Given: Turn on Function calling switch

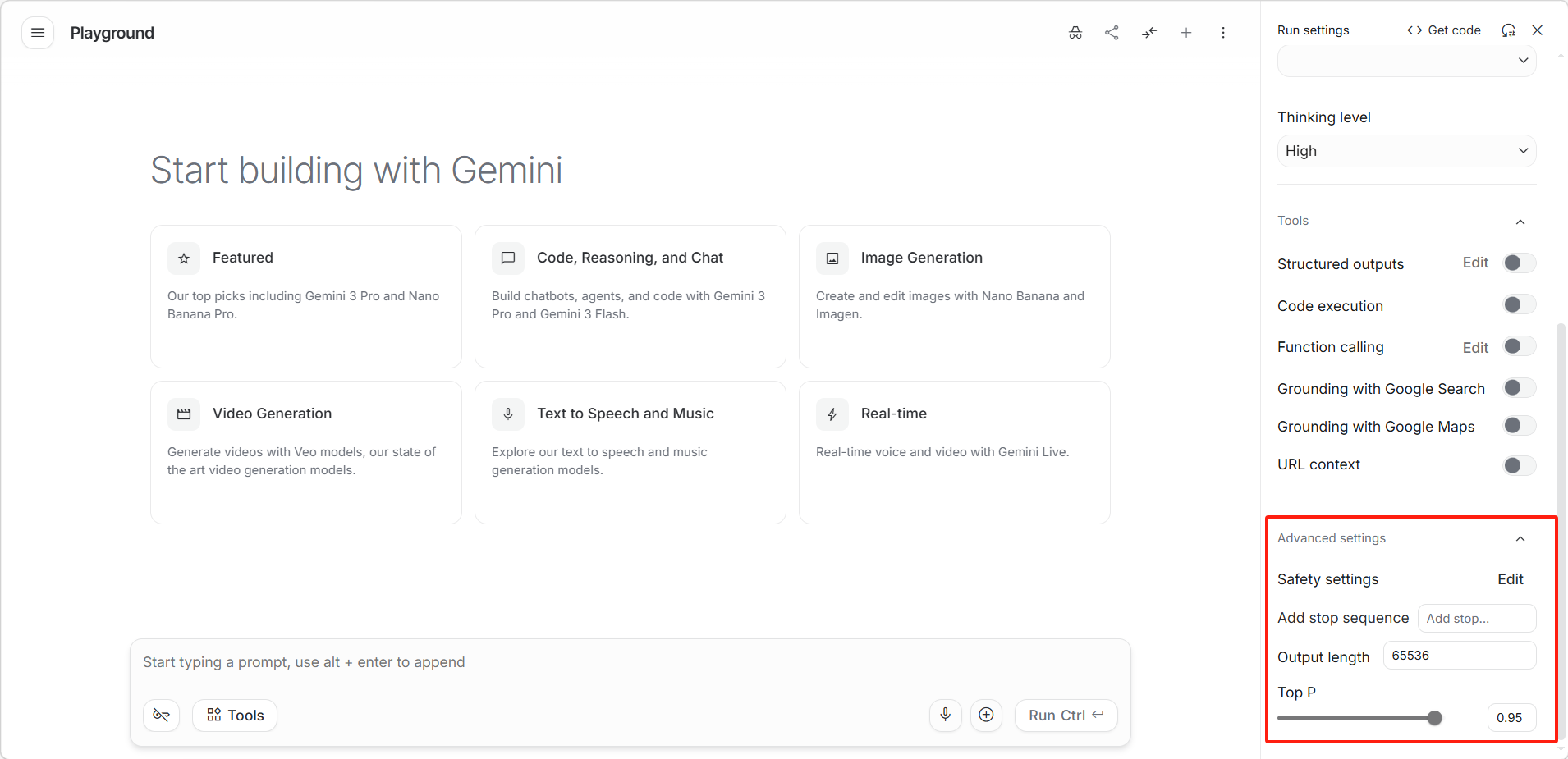Looking at the screenshot, I should click(1520, 346).
